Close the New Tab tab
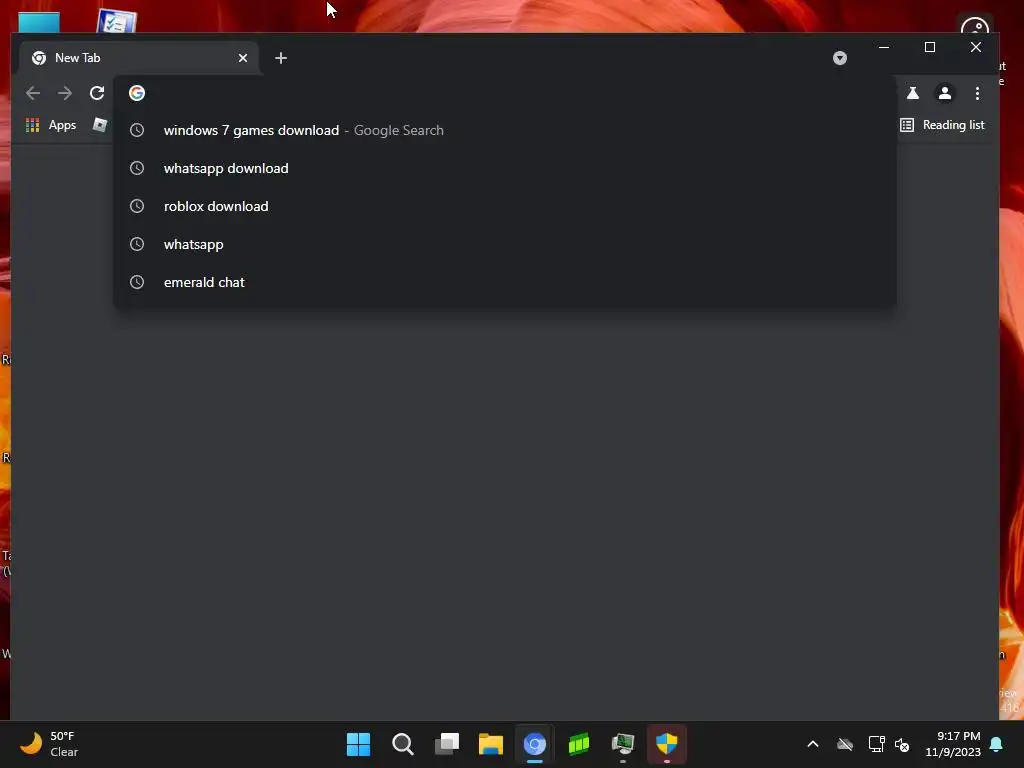The width and height of the screenshot is (1024, 768). click(x=243, y=58)
